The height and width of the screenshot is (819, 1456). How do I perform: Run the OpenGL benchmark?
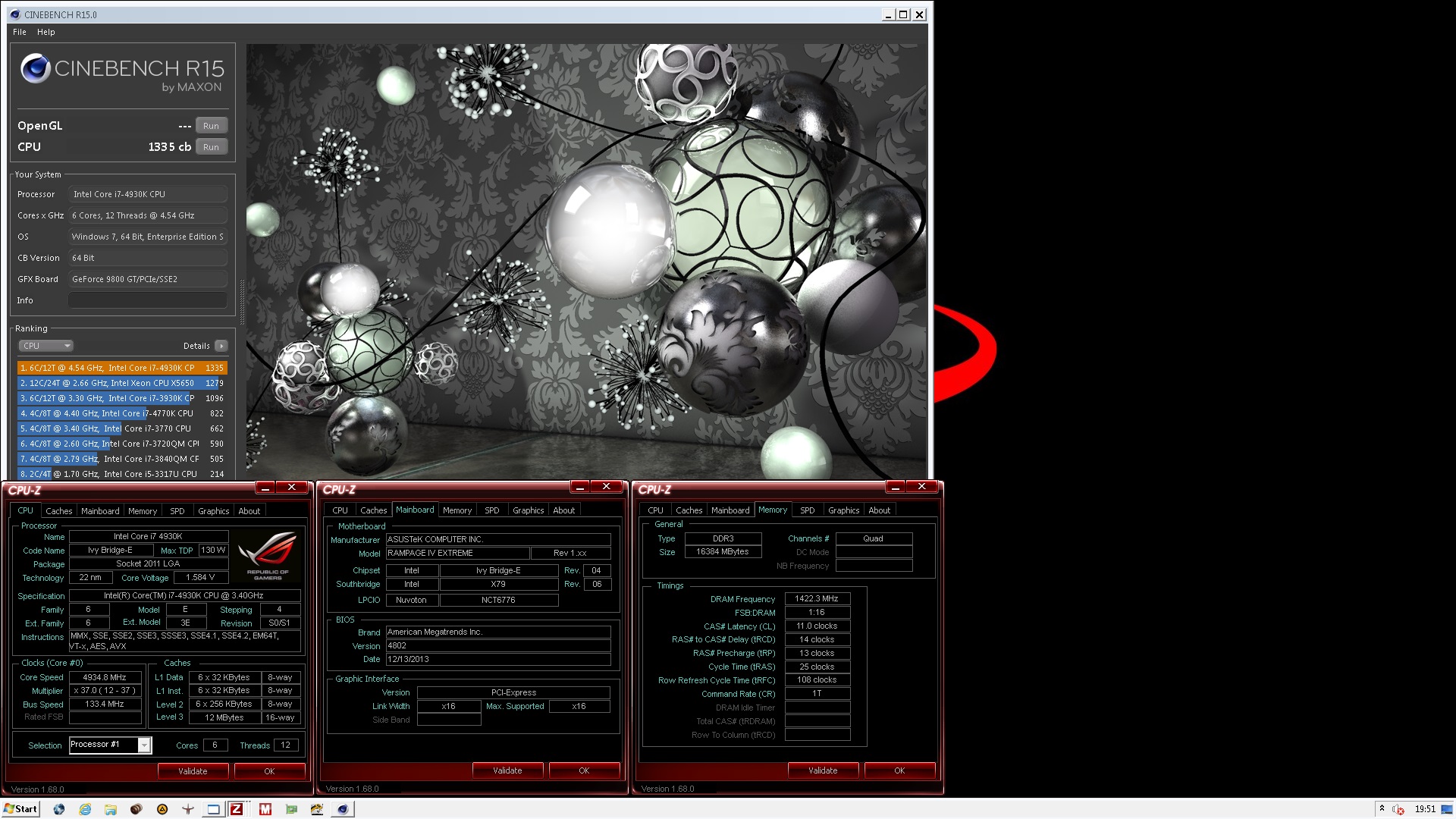click(x=211, y=126)
